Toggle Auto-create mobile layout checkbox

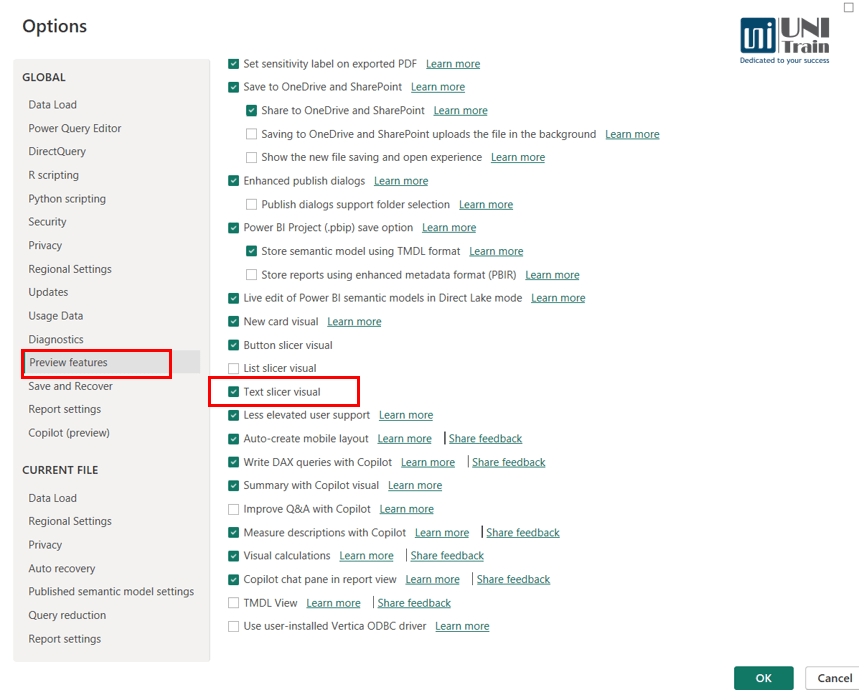(x=233, y=439)
